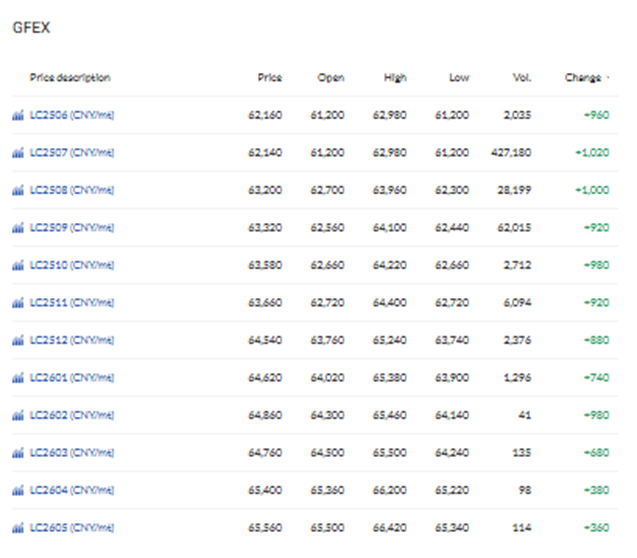
Task: Open the LC2509 (CNY/mt) contract link
Action: click(x=72, y=227)
